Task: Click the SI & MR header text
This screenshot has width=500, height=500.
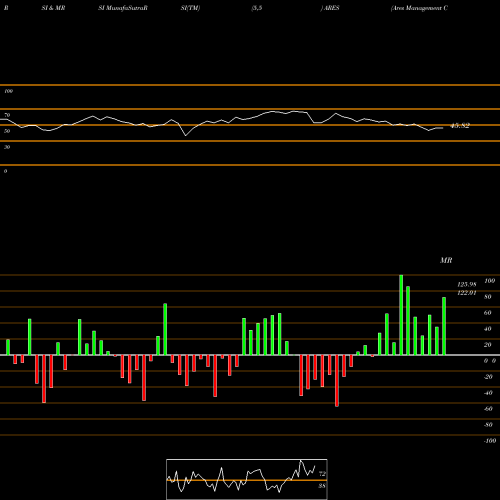Action: 53,8
